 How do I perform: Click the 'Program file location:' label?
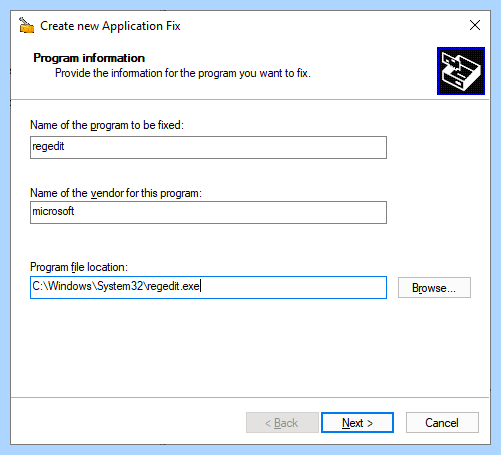pyautogui.click(x=79, y=267)
